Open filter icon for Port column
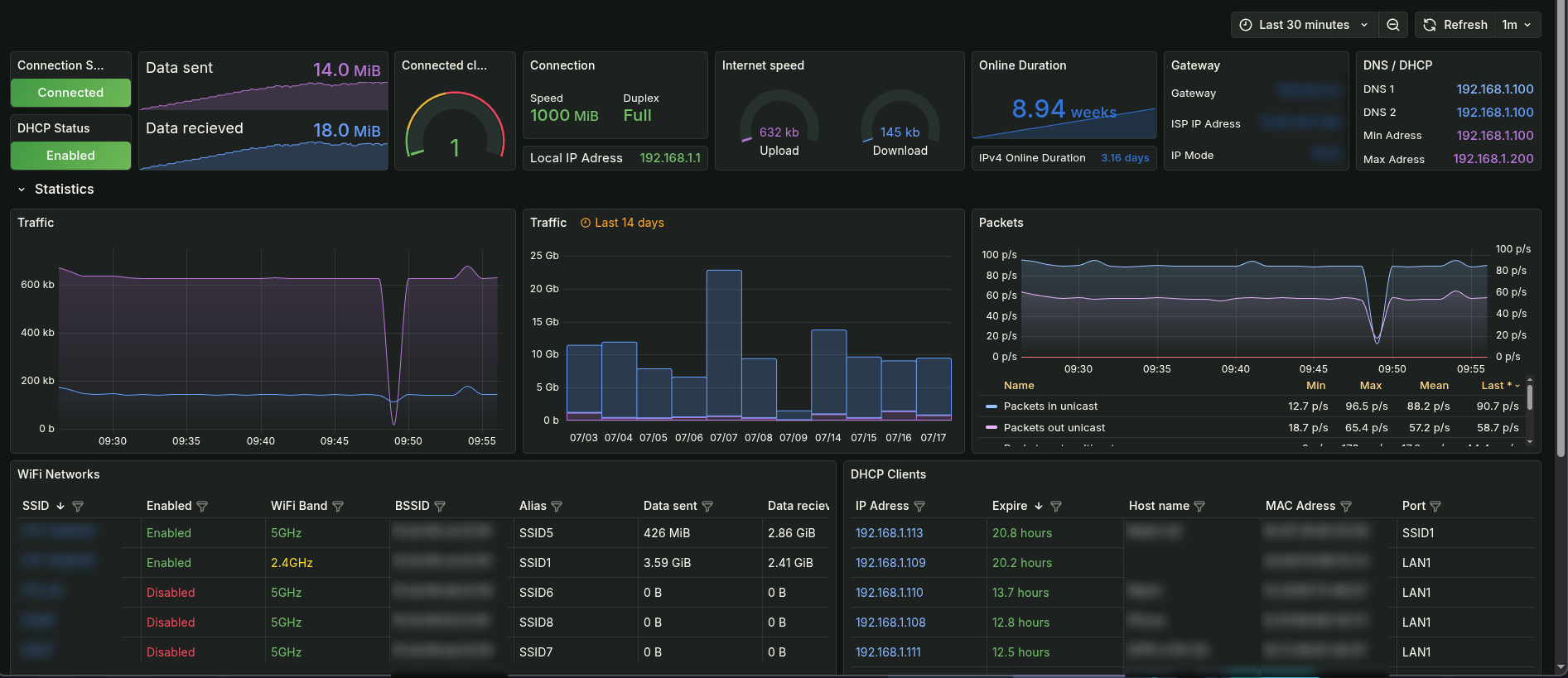This screenshot has width=1568, height=678. 1435,506
